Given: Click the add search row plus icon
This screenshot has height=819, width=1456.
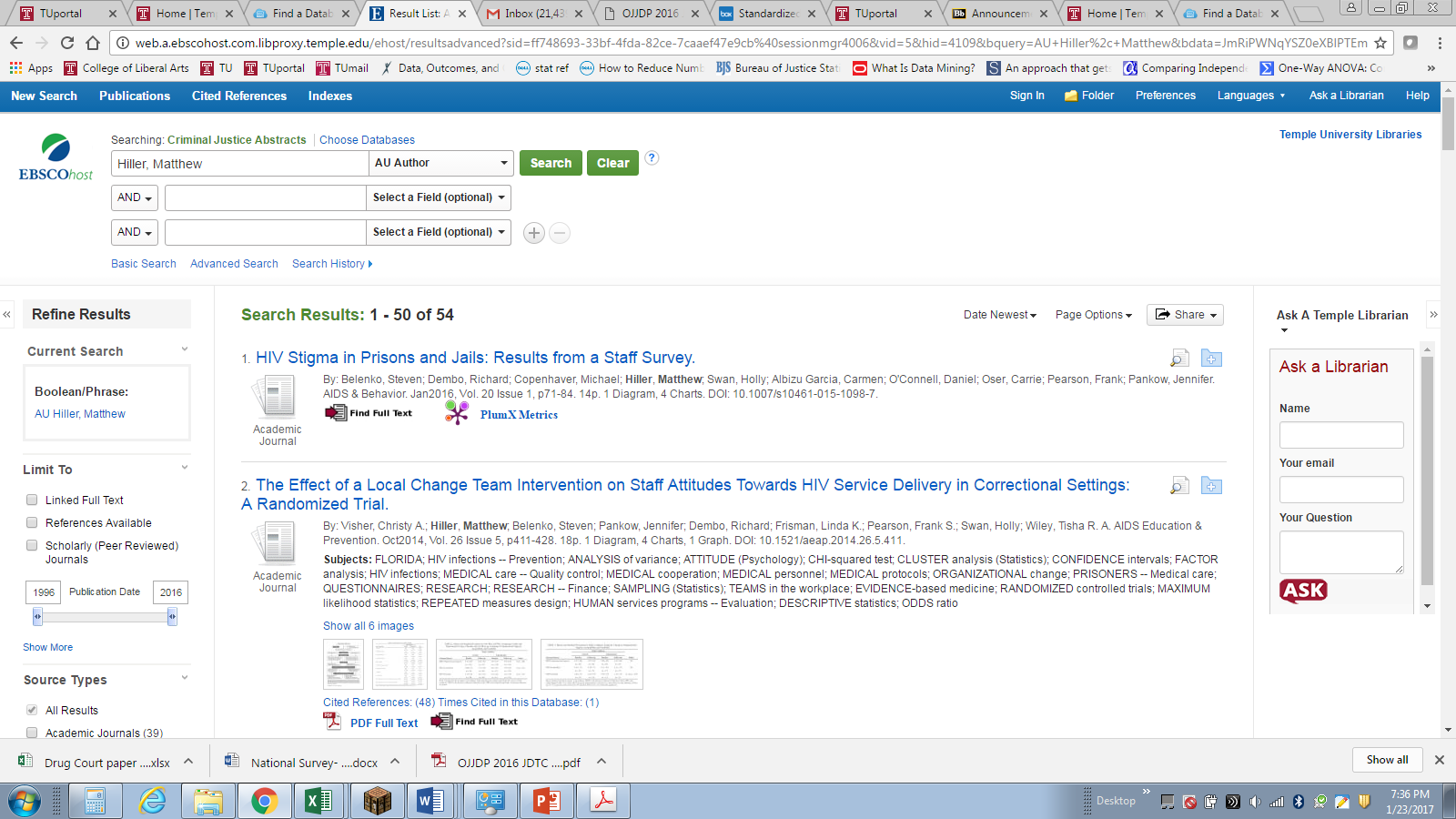Looking at the screenshot, I should pos(534,233).
